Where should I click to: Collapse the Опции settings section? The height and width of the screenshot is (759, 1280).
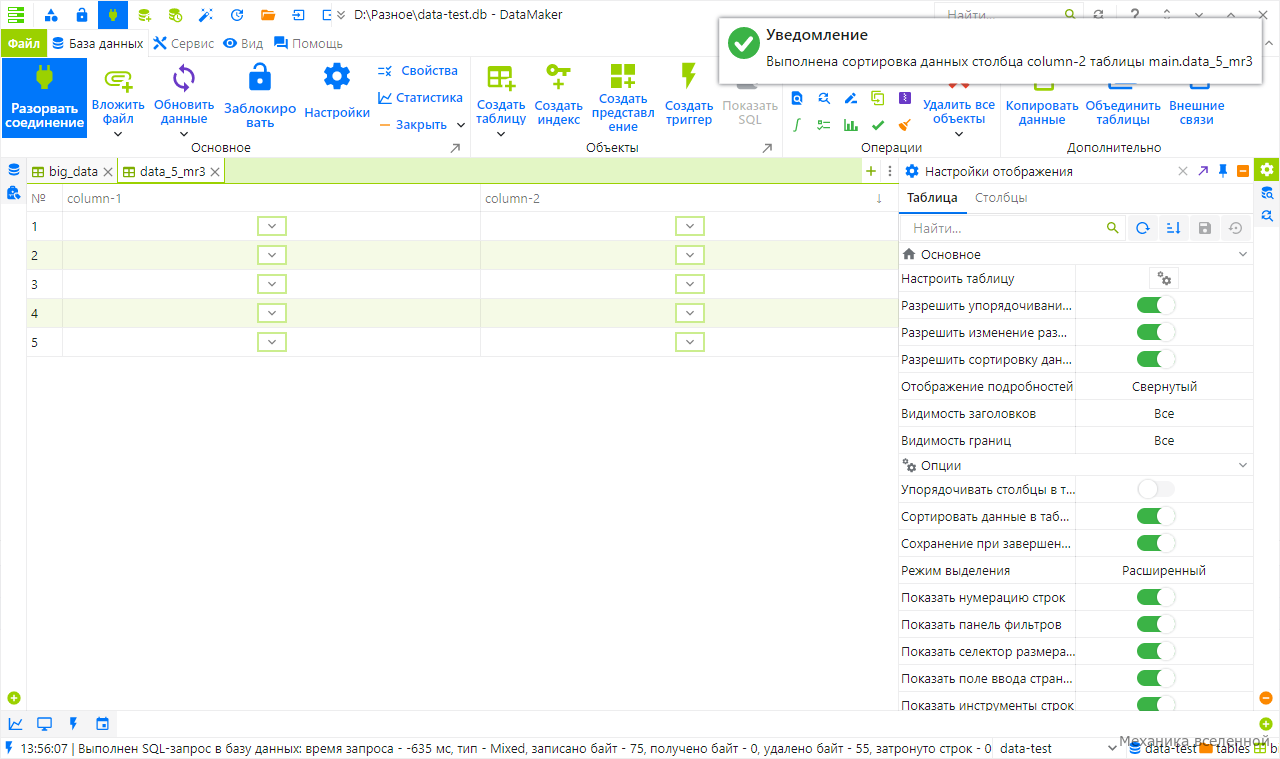point(1243,465)
